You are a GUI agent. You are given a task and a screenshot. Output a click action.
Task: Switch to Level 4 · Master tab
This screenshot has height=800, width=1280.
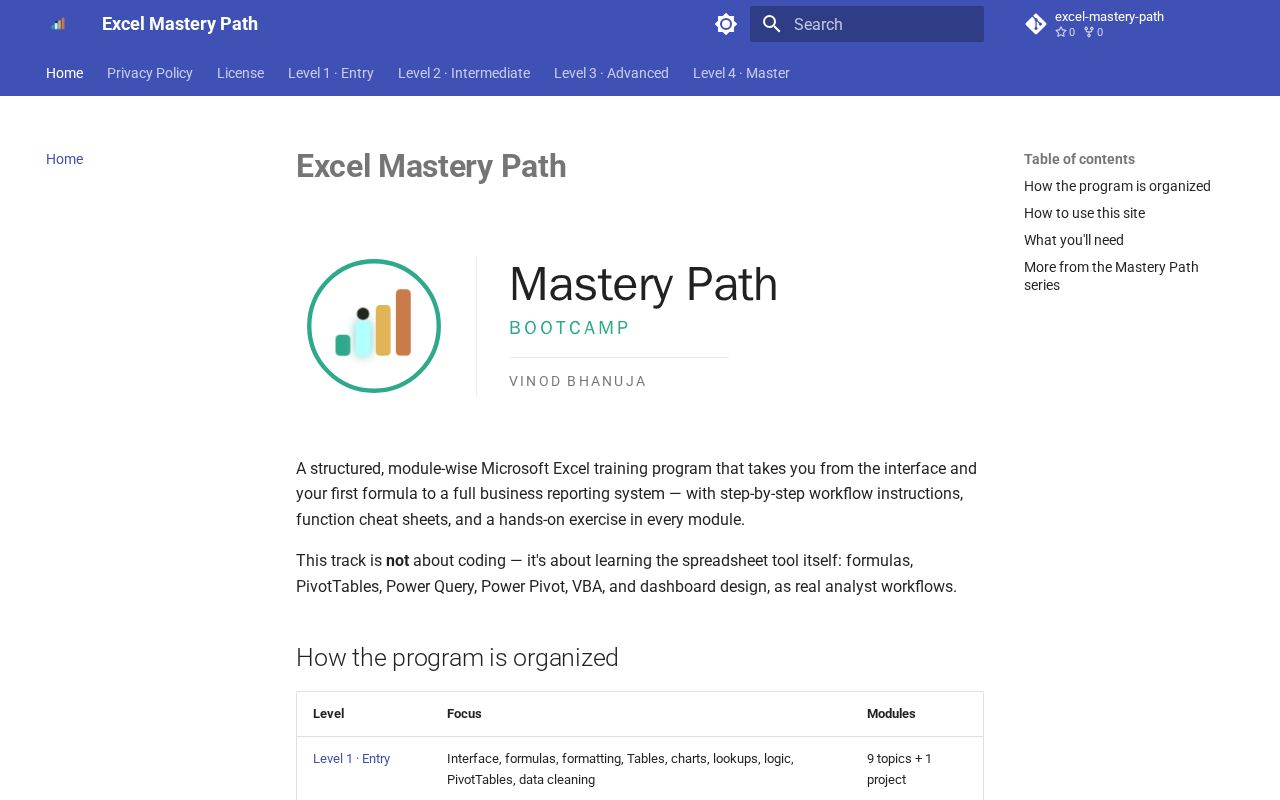[741, 73]
